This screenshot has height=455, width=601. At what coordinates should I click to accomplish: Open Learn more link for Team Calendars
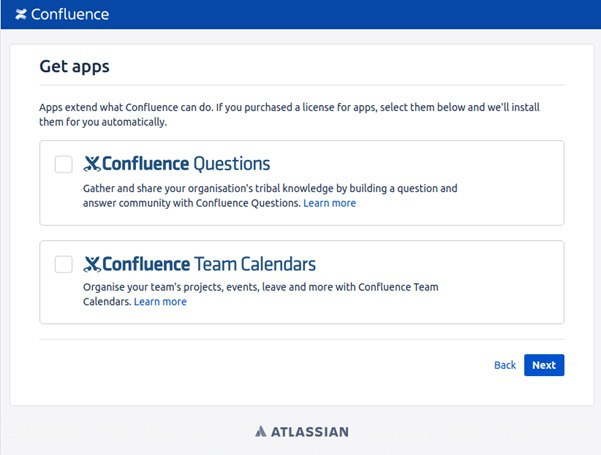pyautogui.click(x=160, y=302)
